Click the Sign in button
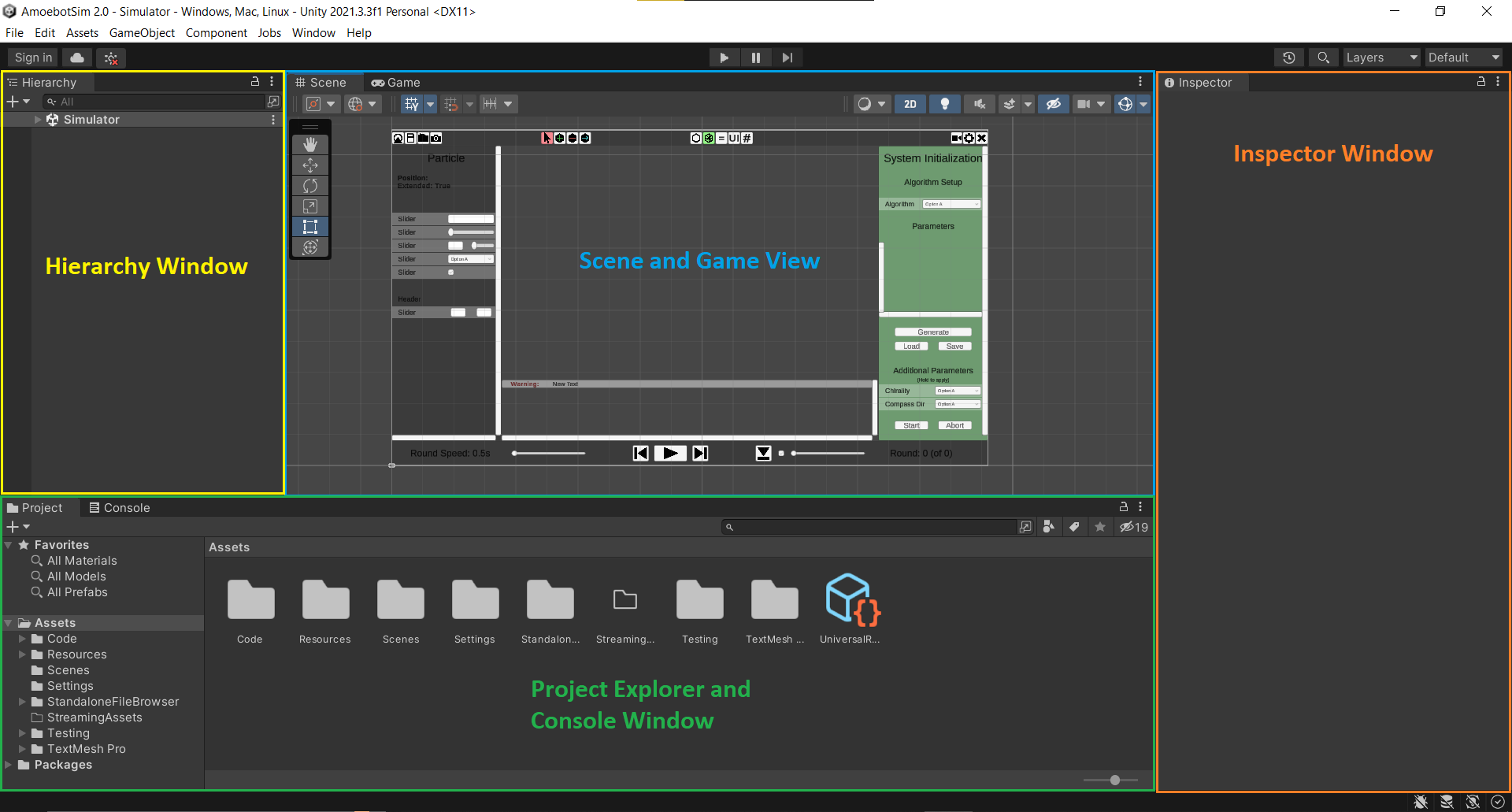 (x=33, y=57)
